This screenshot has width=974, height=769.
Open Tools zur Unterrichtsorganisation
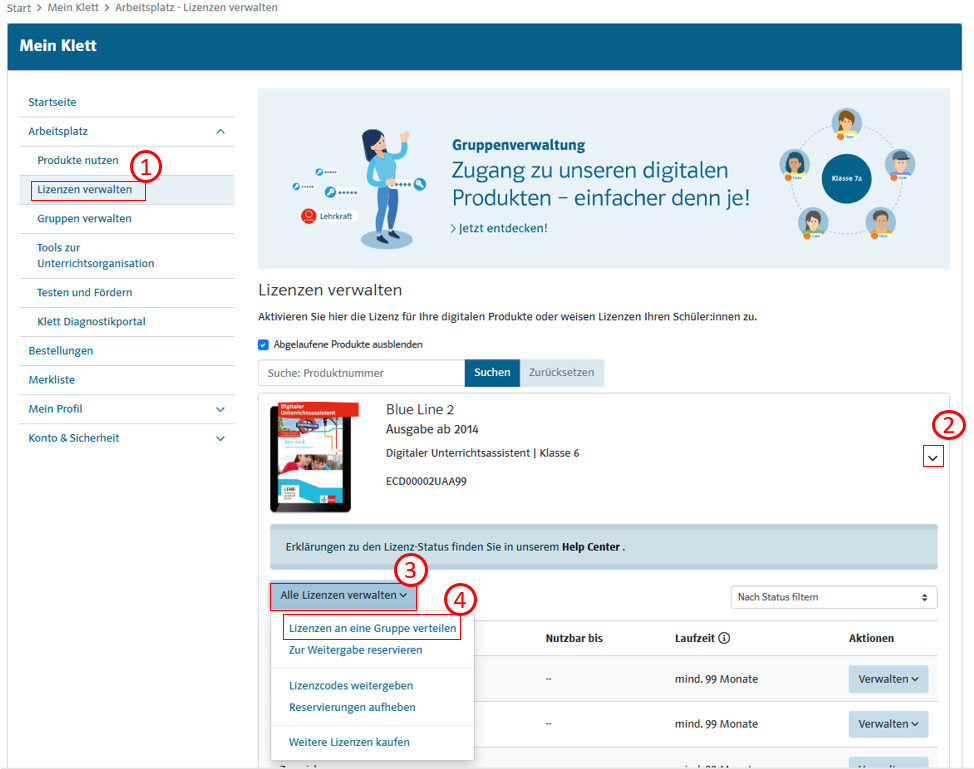(x=96, y=255)
